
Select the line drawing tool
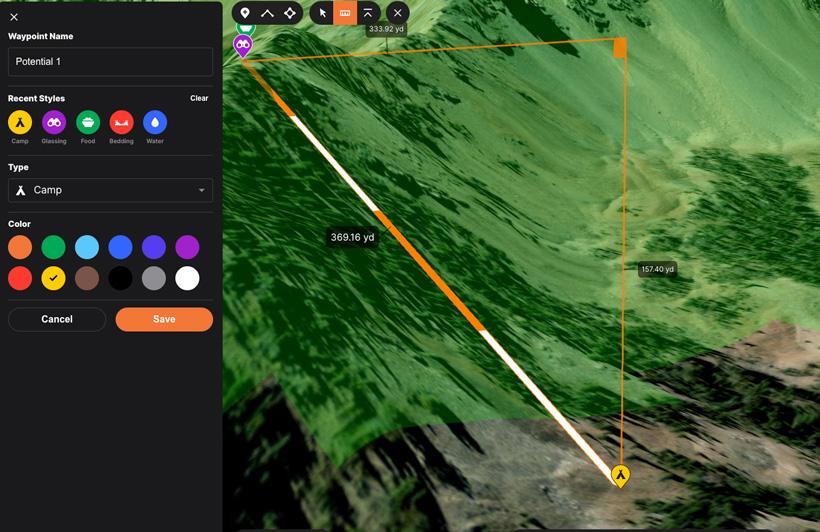(267, 13)
